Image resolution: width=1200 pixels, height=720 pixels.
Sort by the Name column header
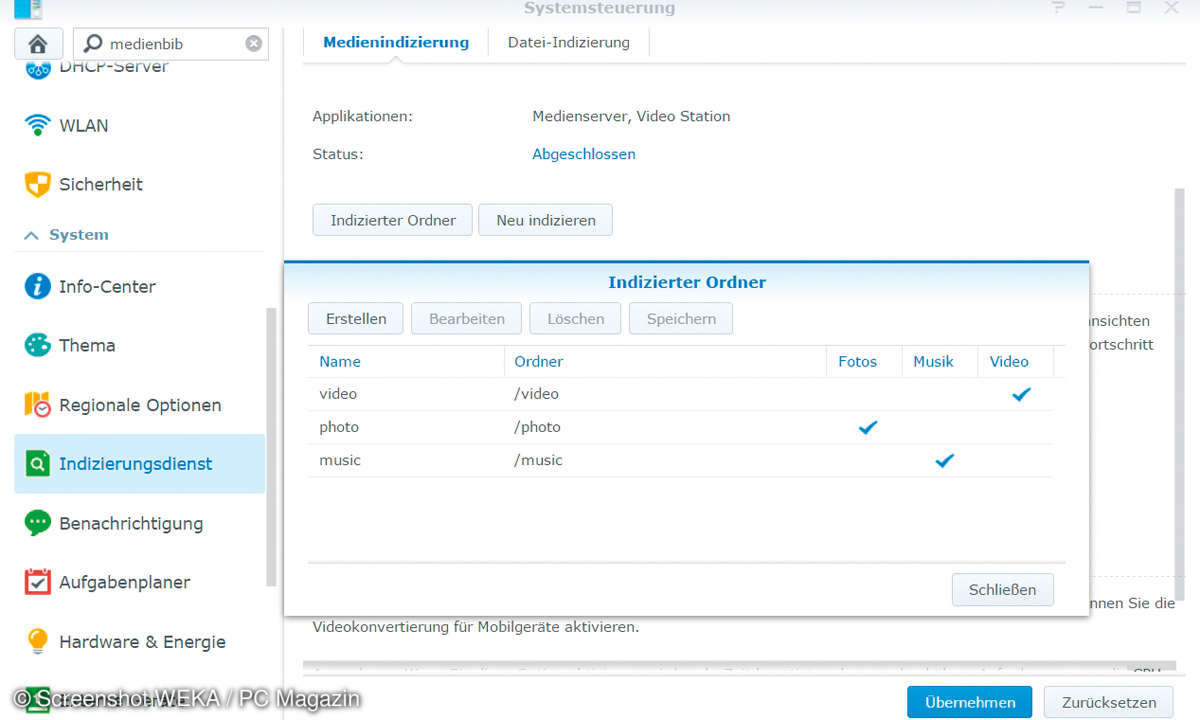[x=406, y=362]
